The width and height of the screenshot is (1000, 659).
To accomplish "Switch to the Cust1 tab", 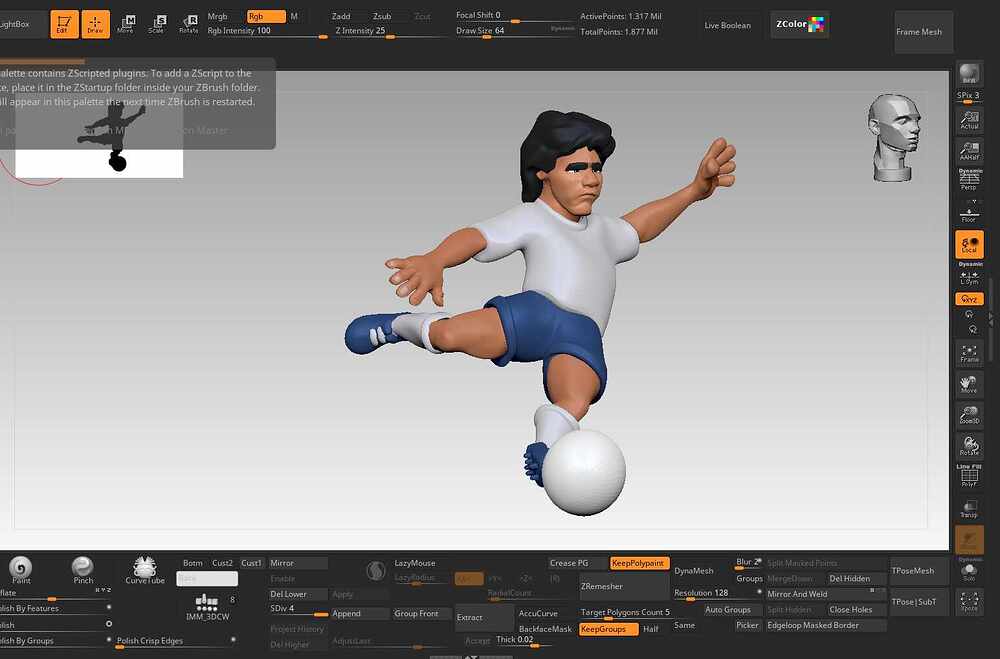I will click(251, 563).
